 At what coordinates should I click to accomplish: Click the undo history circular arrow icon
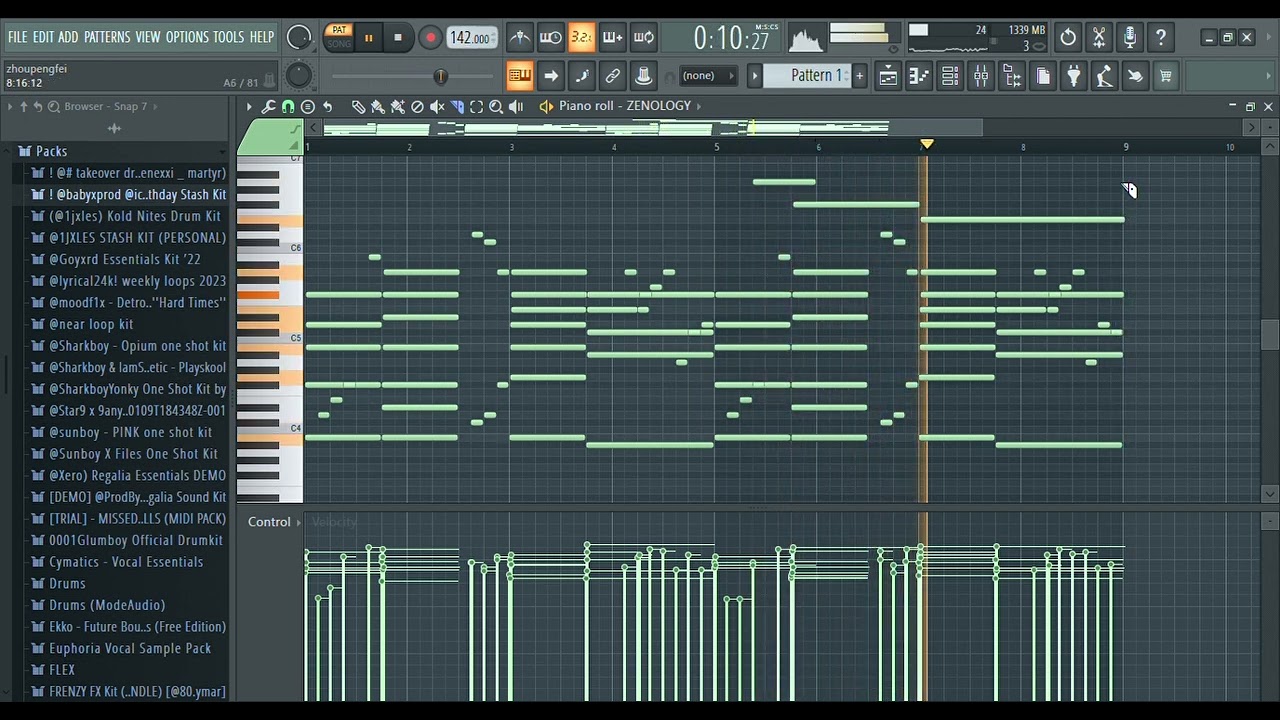pyautogui.click(x=1068, y=38)
